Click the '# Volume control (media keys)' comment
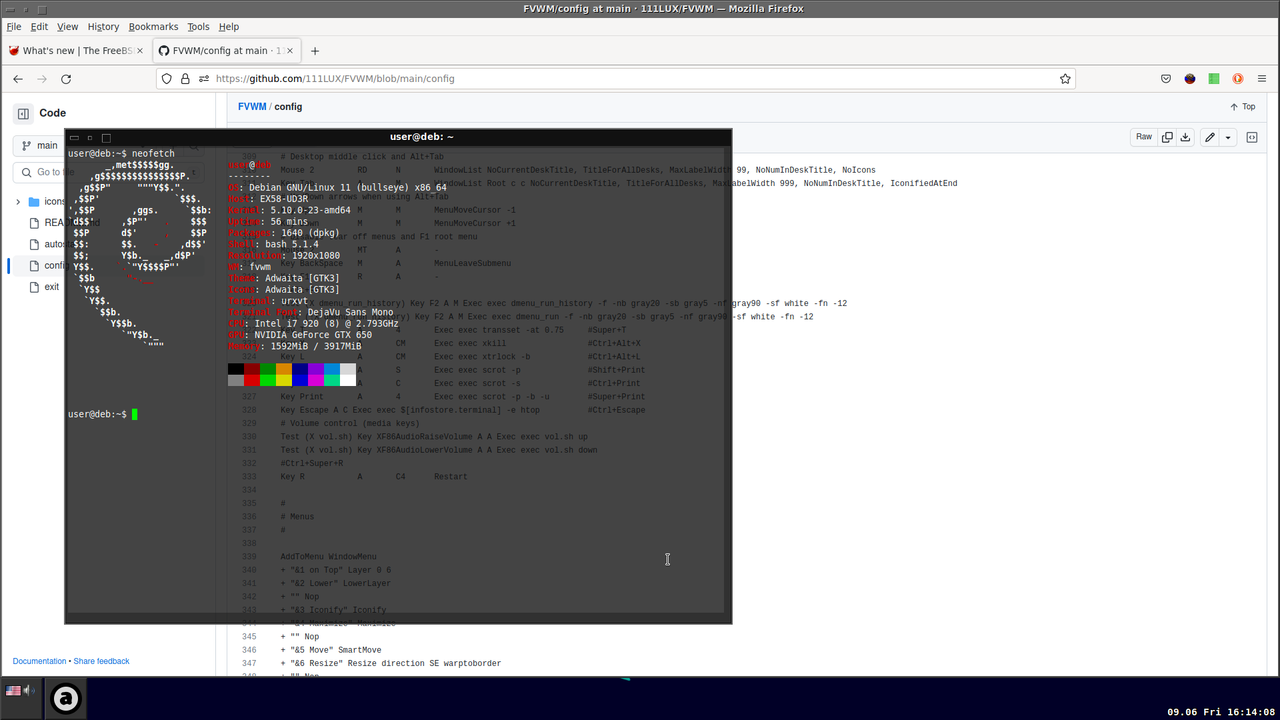This screenshot has width=1280, height=720. click(x=350, y=423)
